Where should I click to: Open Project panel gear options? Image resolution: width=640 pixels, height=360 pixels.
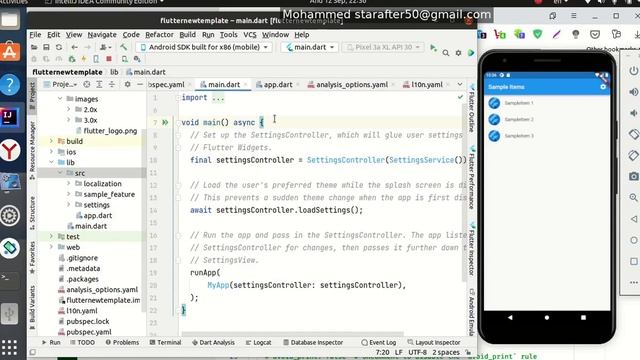click(x=127, y=84)
